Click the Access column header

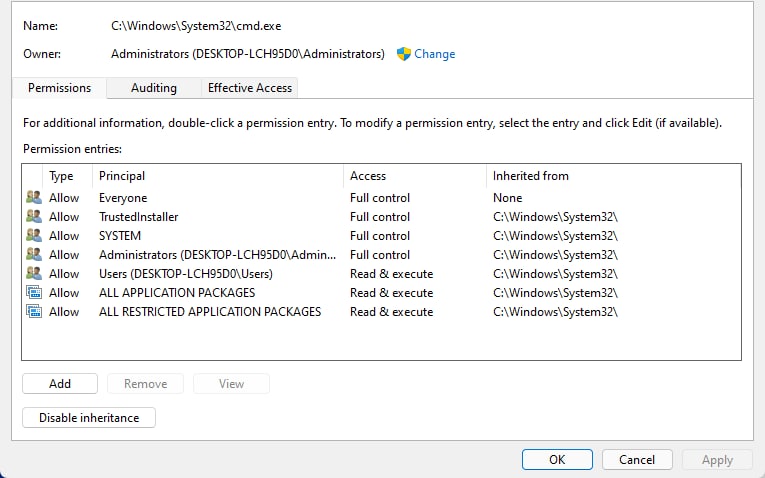pos(415,176)
